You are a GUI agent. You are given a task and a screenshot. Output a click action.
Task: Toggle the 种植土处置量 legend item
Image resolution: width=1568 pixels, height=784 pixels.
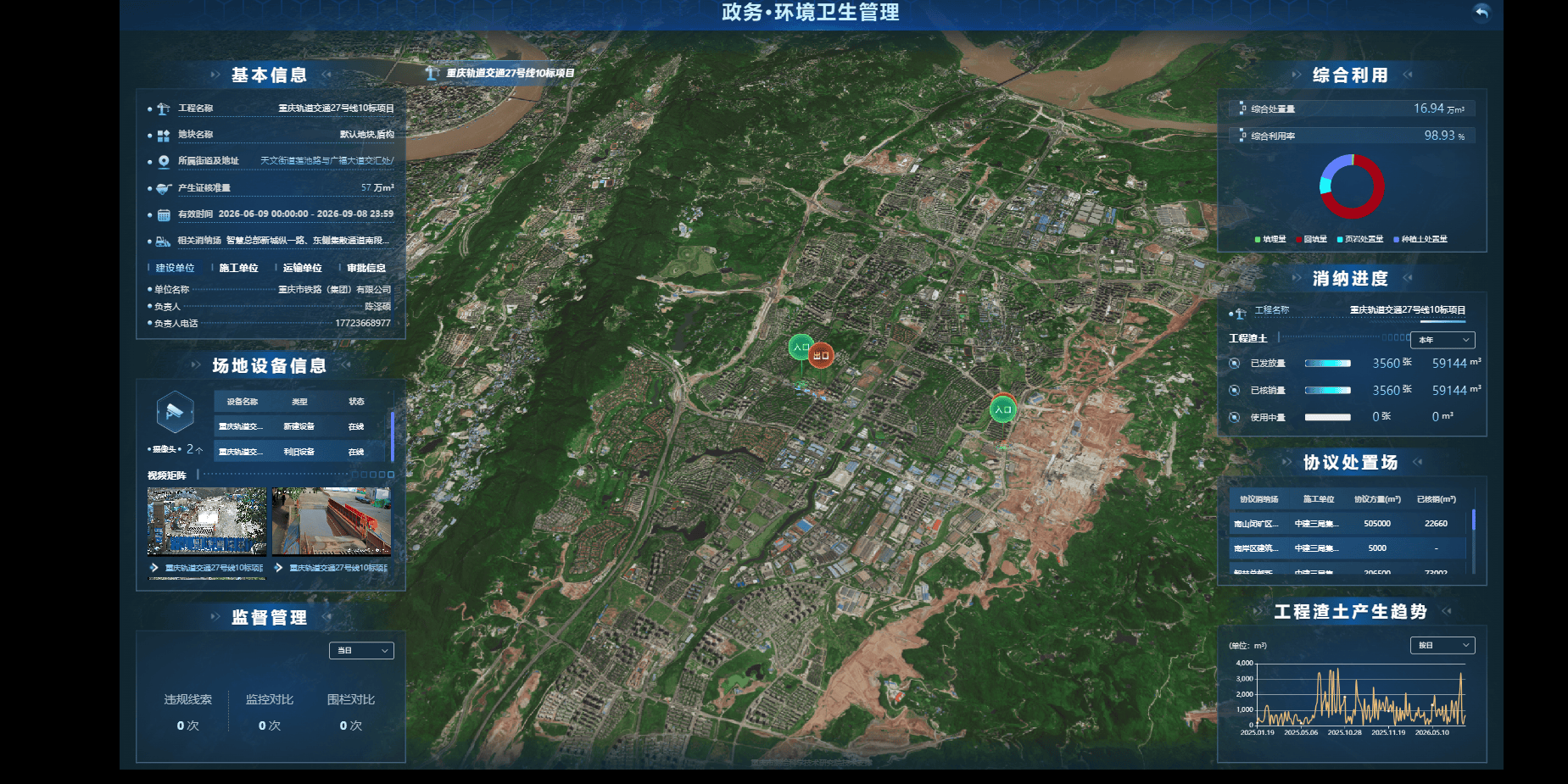[1420, 239]
